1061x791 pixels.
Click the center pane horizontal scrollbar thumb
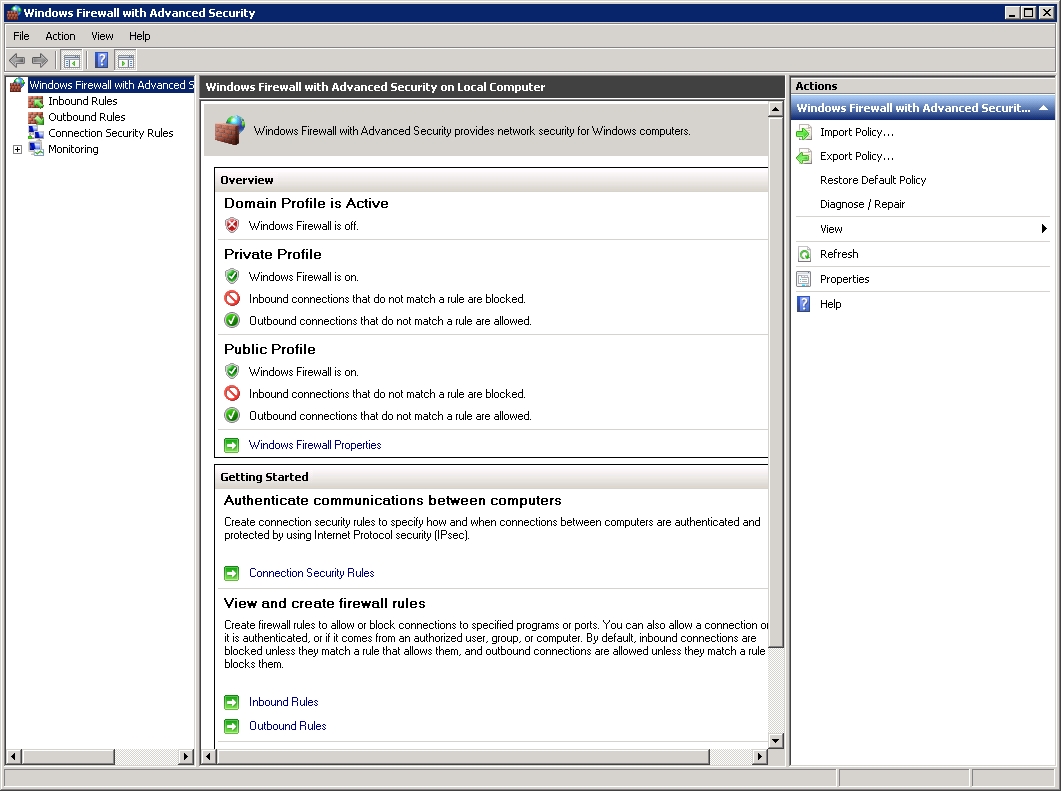463,756
